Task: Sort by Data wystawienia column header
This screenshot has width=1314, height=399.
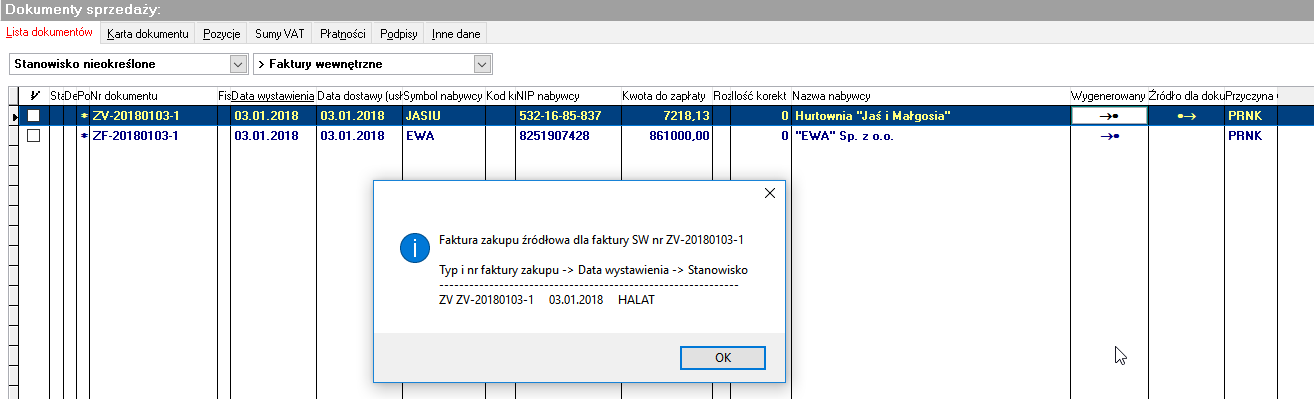Action: coord(274,95)
